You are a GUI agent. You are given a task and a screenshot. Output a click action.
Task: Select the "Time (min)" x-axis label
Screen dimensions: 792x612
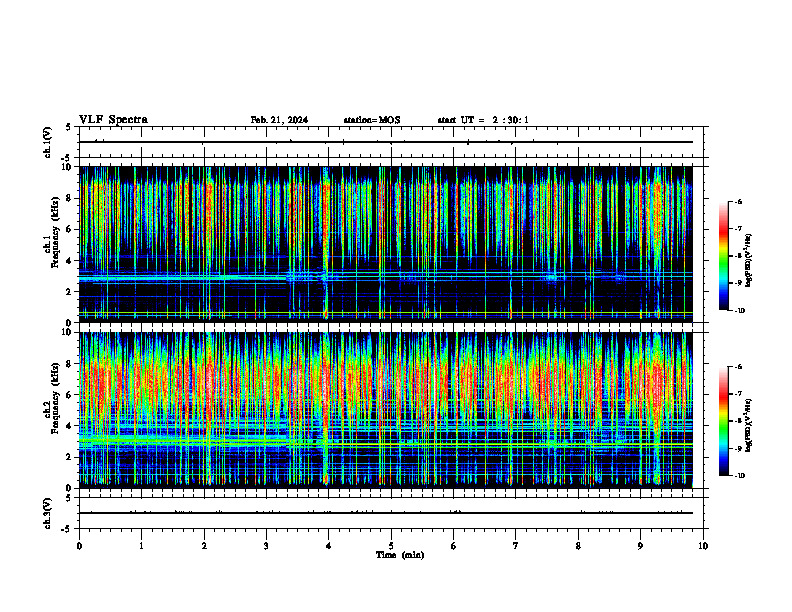click(x=400, y=555)
